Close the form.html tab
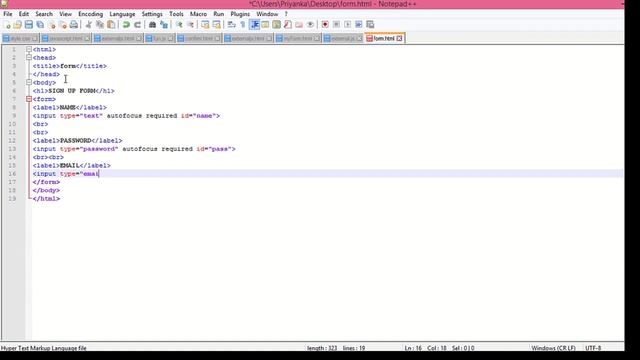640x360 pixels. point(399,38)
